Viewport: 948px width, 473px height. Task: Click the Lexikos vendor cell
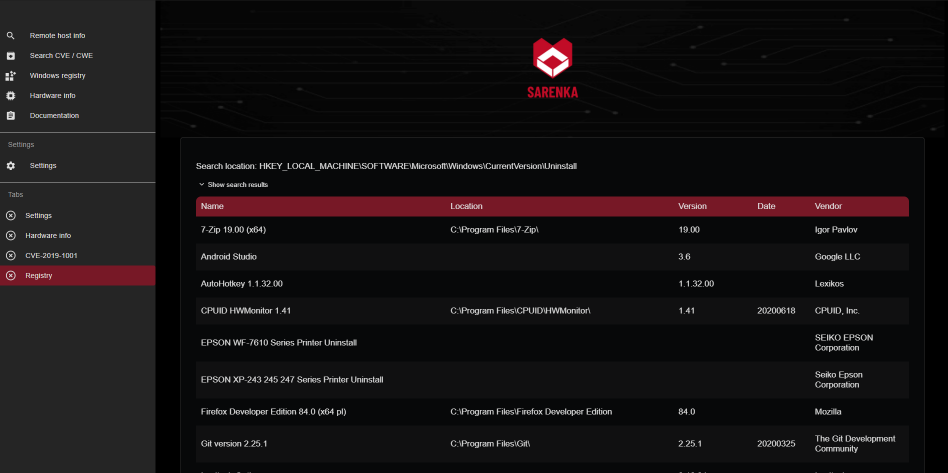coord(830,283)
